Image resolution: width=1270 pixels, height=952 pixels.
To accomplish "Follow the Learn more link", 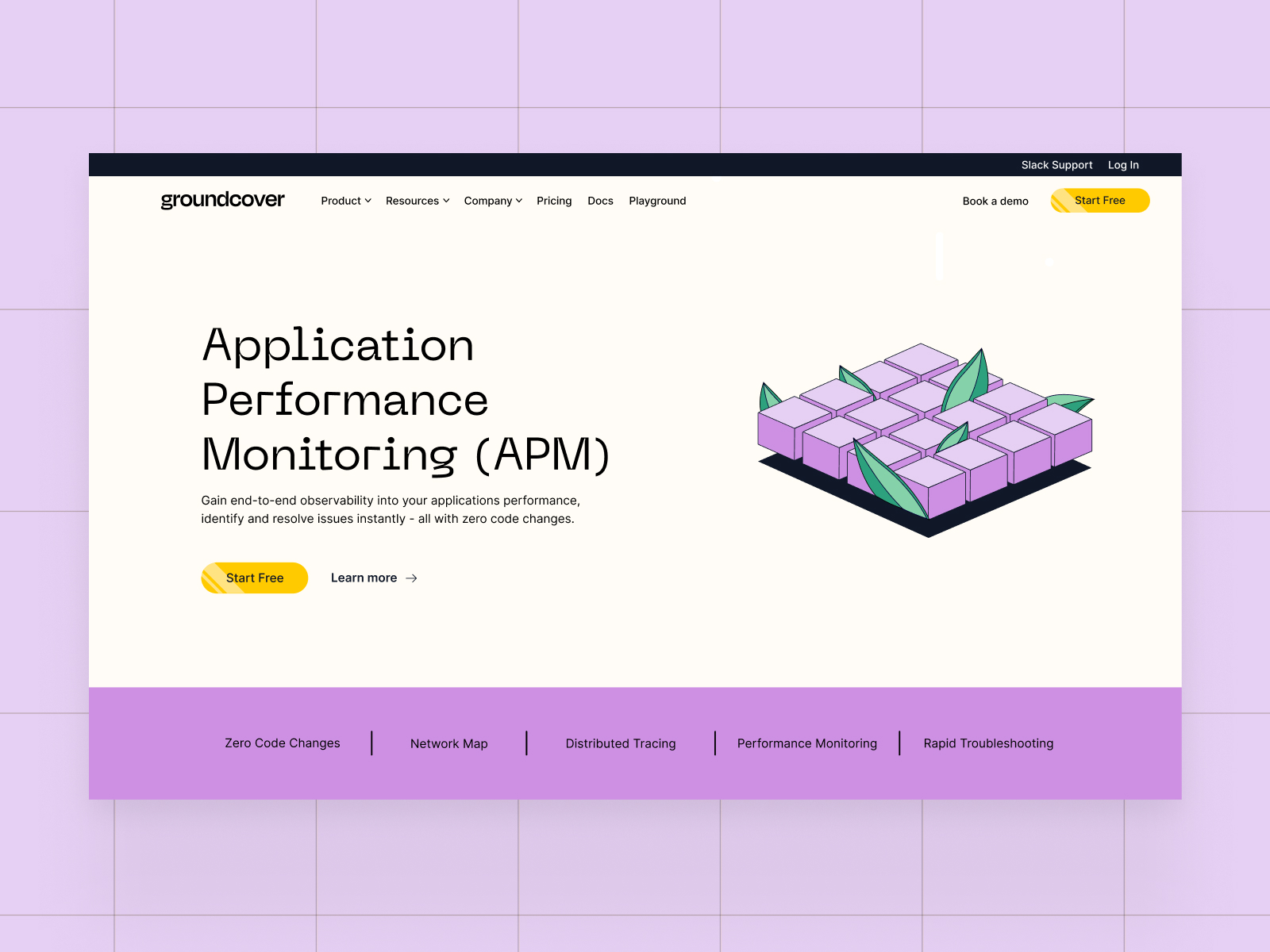I will coord(374,578).
